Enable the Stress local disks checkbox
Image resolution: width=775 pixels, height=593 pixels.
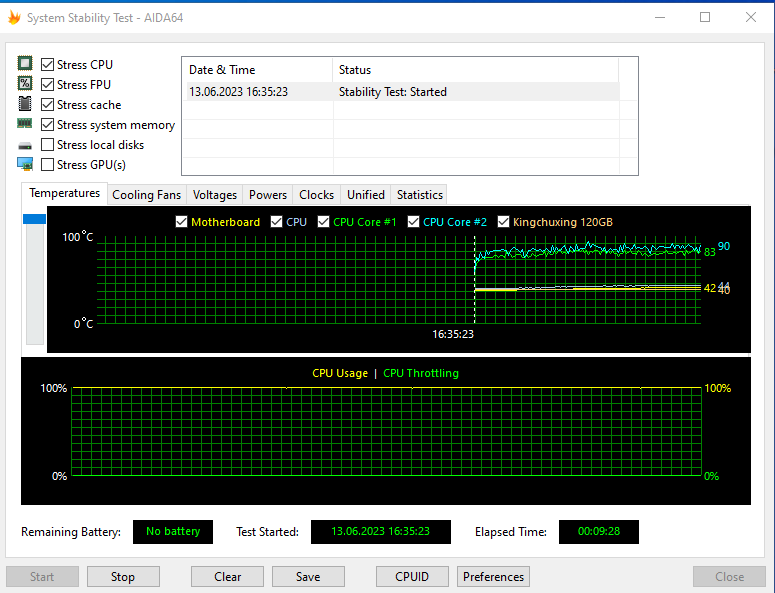click(x=47, y=144)
